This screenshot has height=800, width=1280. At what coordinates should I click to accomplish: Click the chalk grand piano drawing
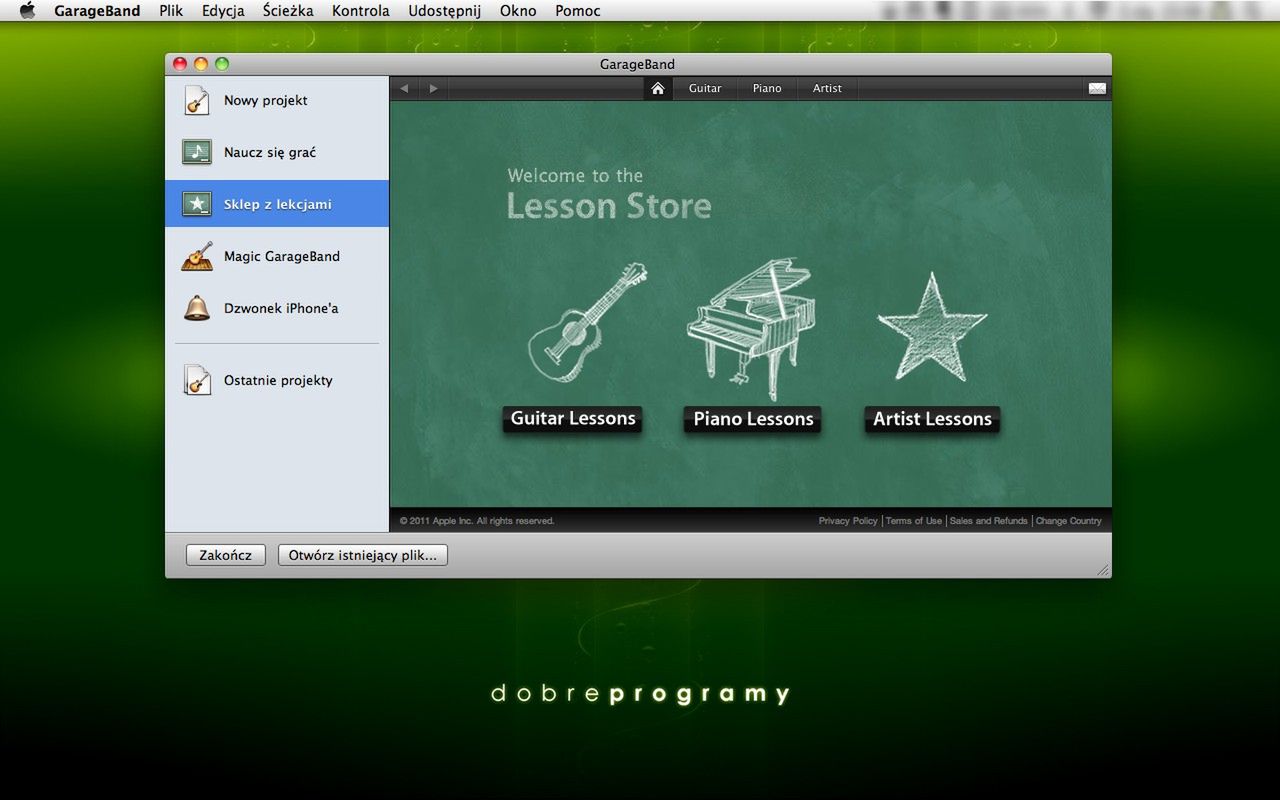pos(750,328)
